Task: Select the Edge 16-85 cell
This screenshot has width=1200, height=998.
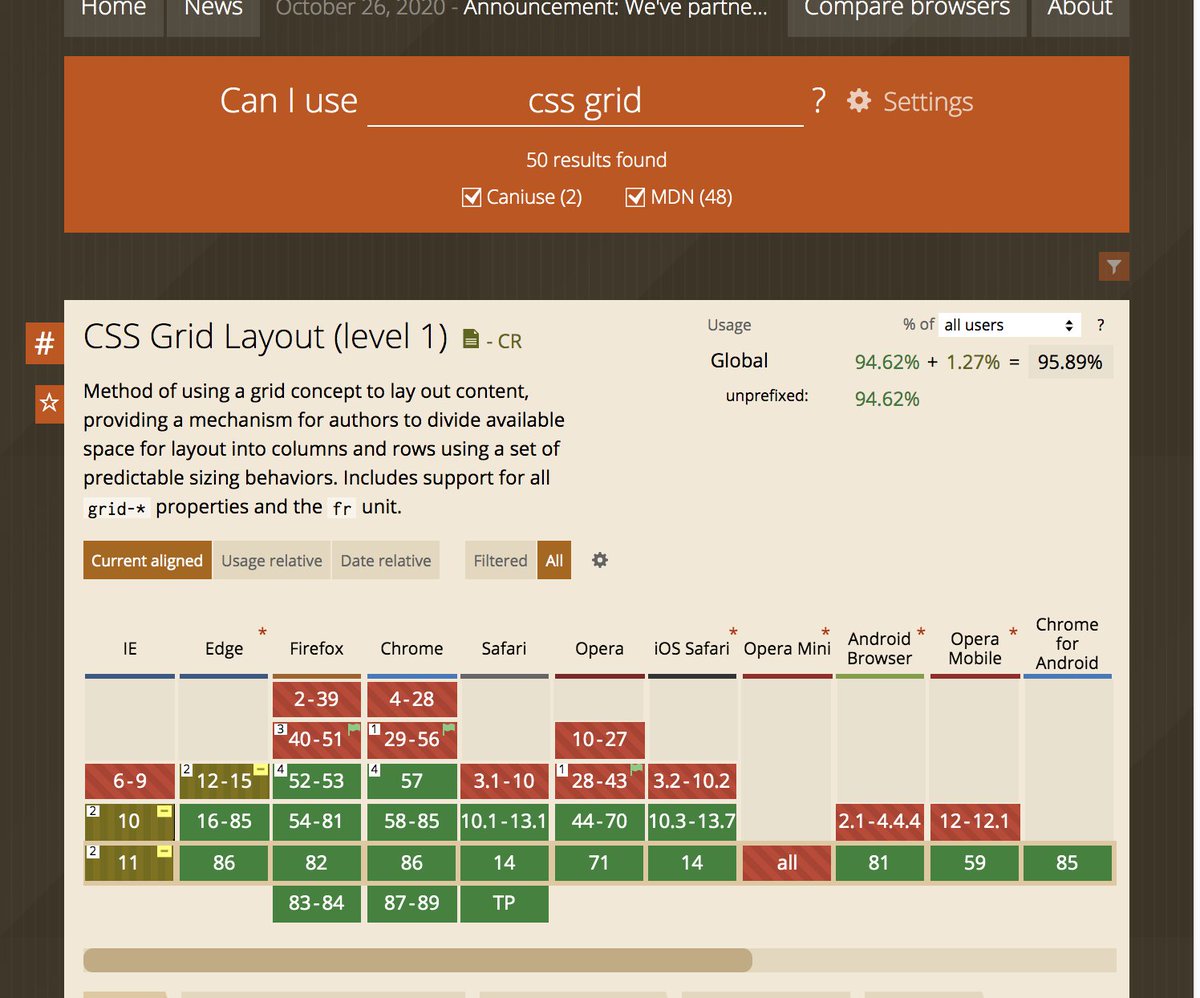Action: pyautogui.click(x=224, y=822)
